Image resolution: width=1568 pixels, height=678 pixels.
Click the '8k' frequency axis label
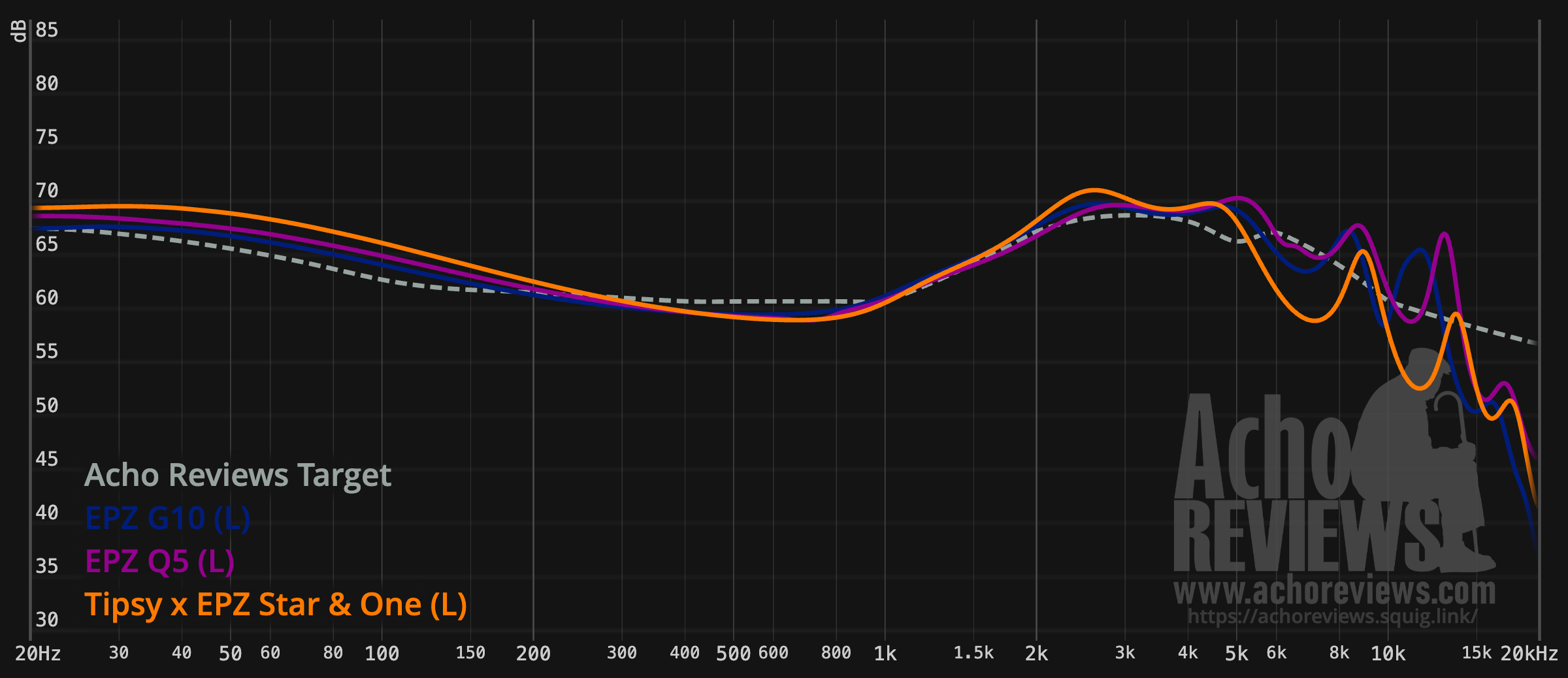pos(1339,653)
